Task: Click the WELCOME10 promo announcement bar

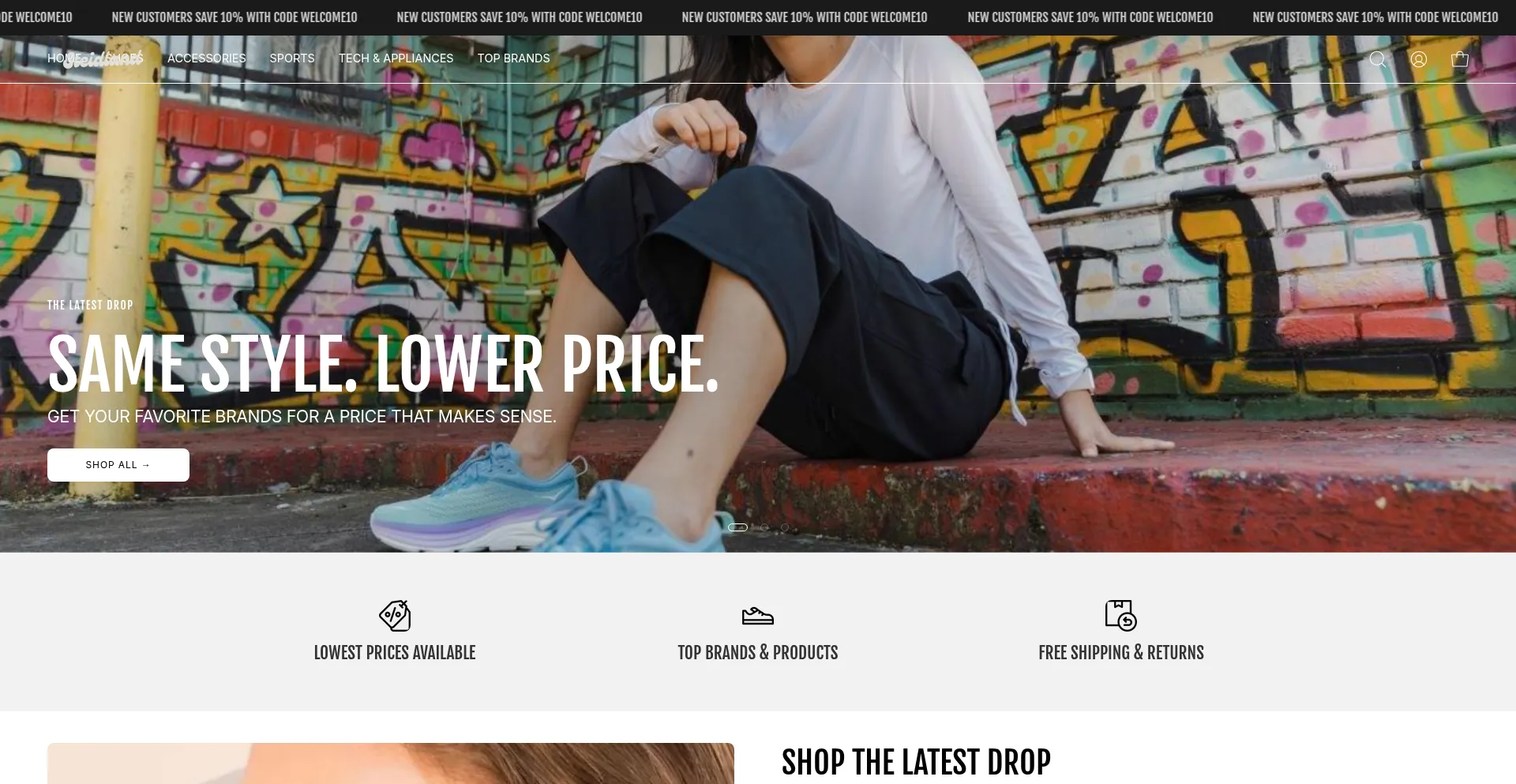Action: click(x=758, y=17)
